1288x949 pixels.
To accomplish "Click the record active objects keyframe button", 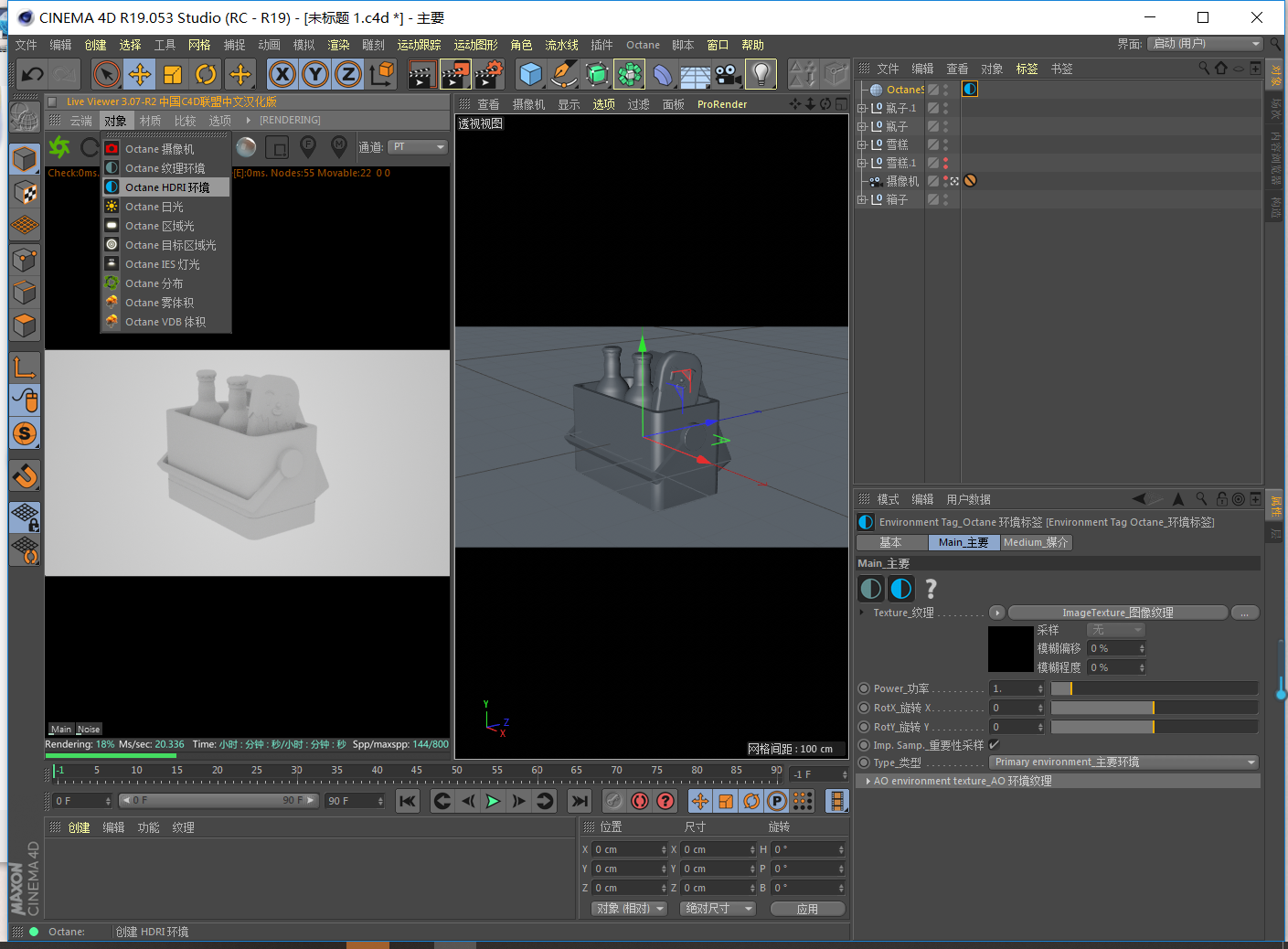I will 640,801.
